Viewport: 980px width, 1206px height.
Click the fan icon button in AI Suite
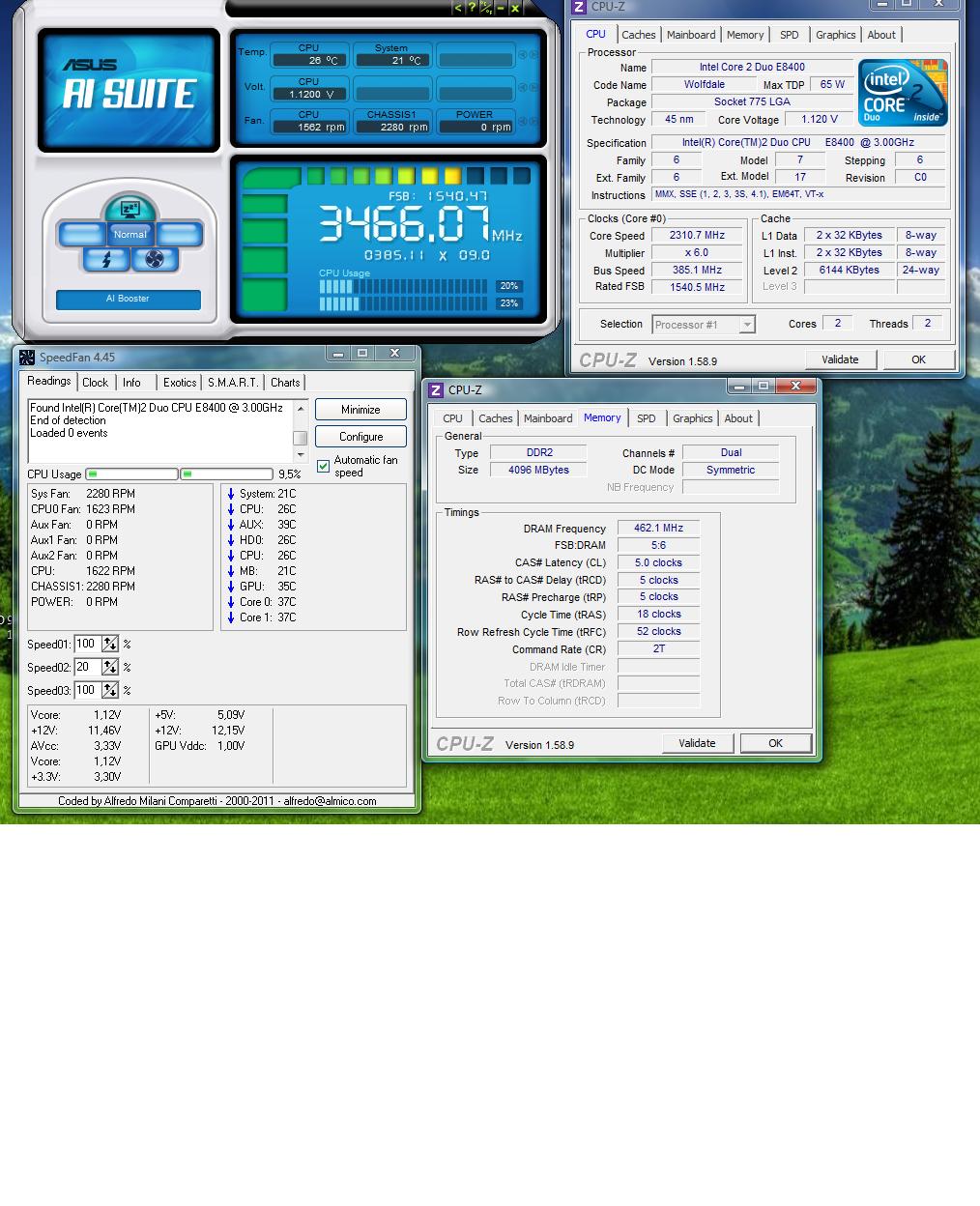click(x=154, y=259)
